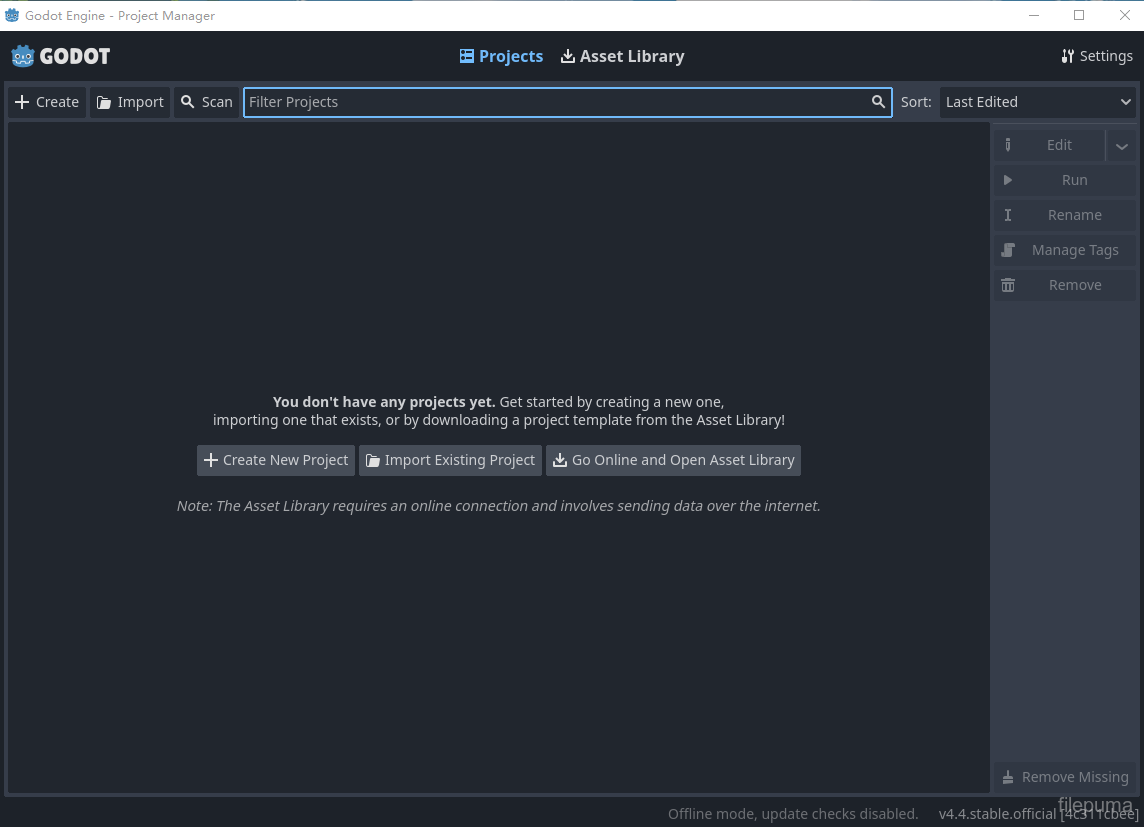Image resolution: width=1144 pixels, height=827 pixels.
Task: Expand the chevron next to Edit
Action: point(1122,145)
